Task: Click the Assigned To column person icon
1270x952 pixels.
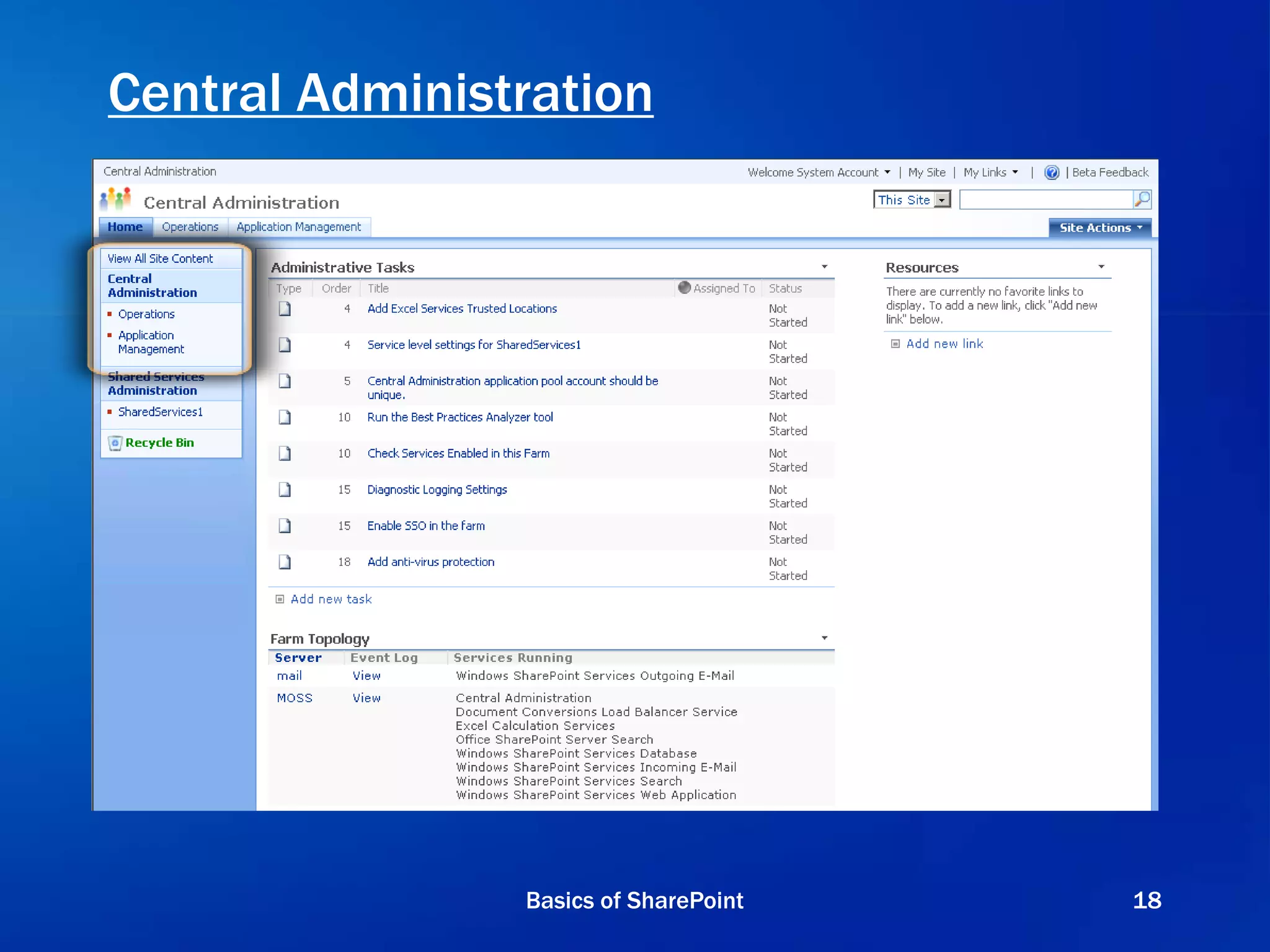Action: click(685, 288)
